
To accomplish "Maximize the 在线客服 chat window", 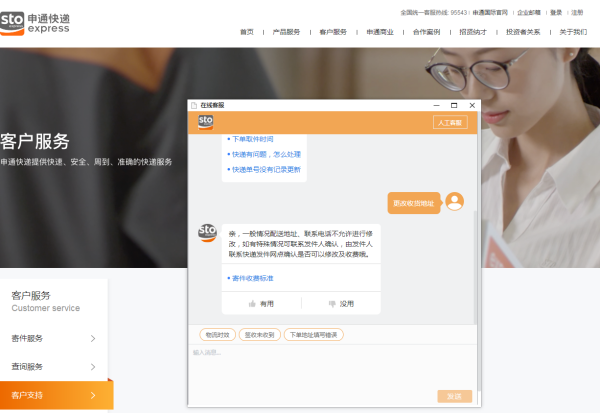I will pos(454,105).
